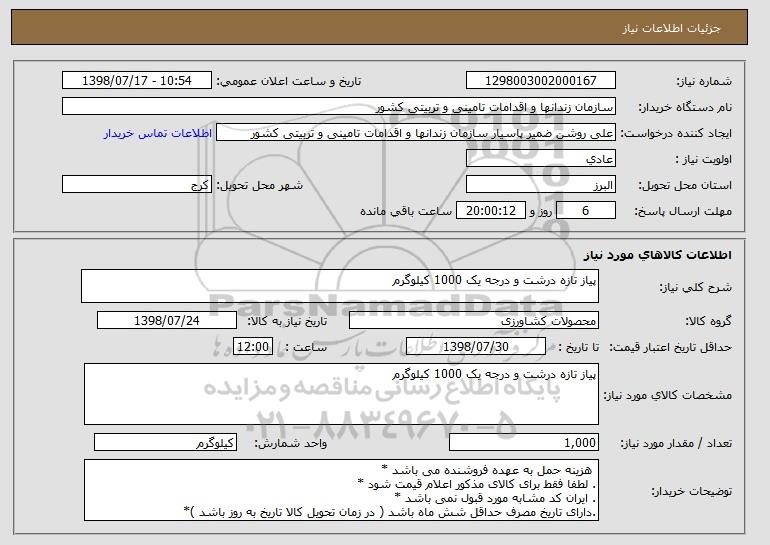Click the استان محل تحویل field البرز
The height and width of the screenshot is (545, 770).
coord(541,185)
